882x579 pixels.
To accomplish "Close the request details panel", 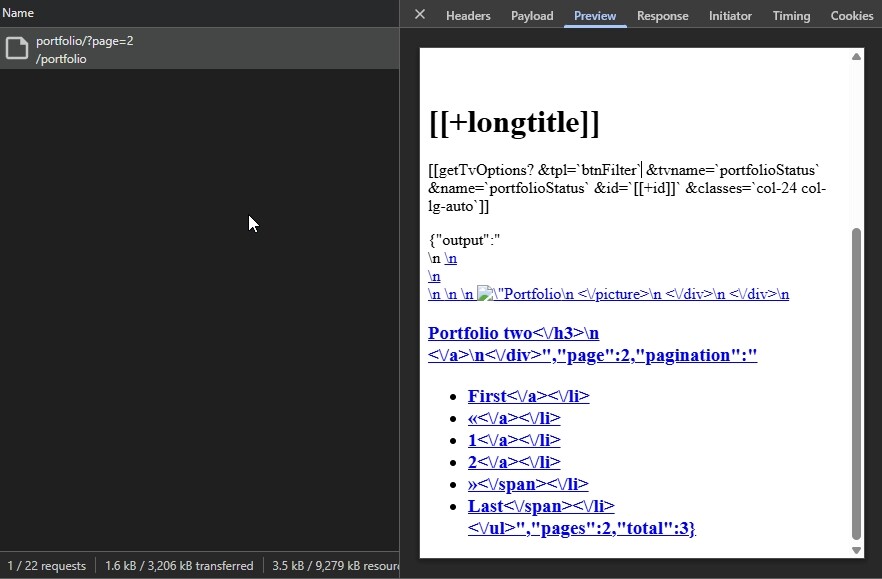I will [420, 15].
